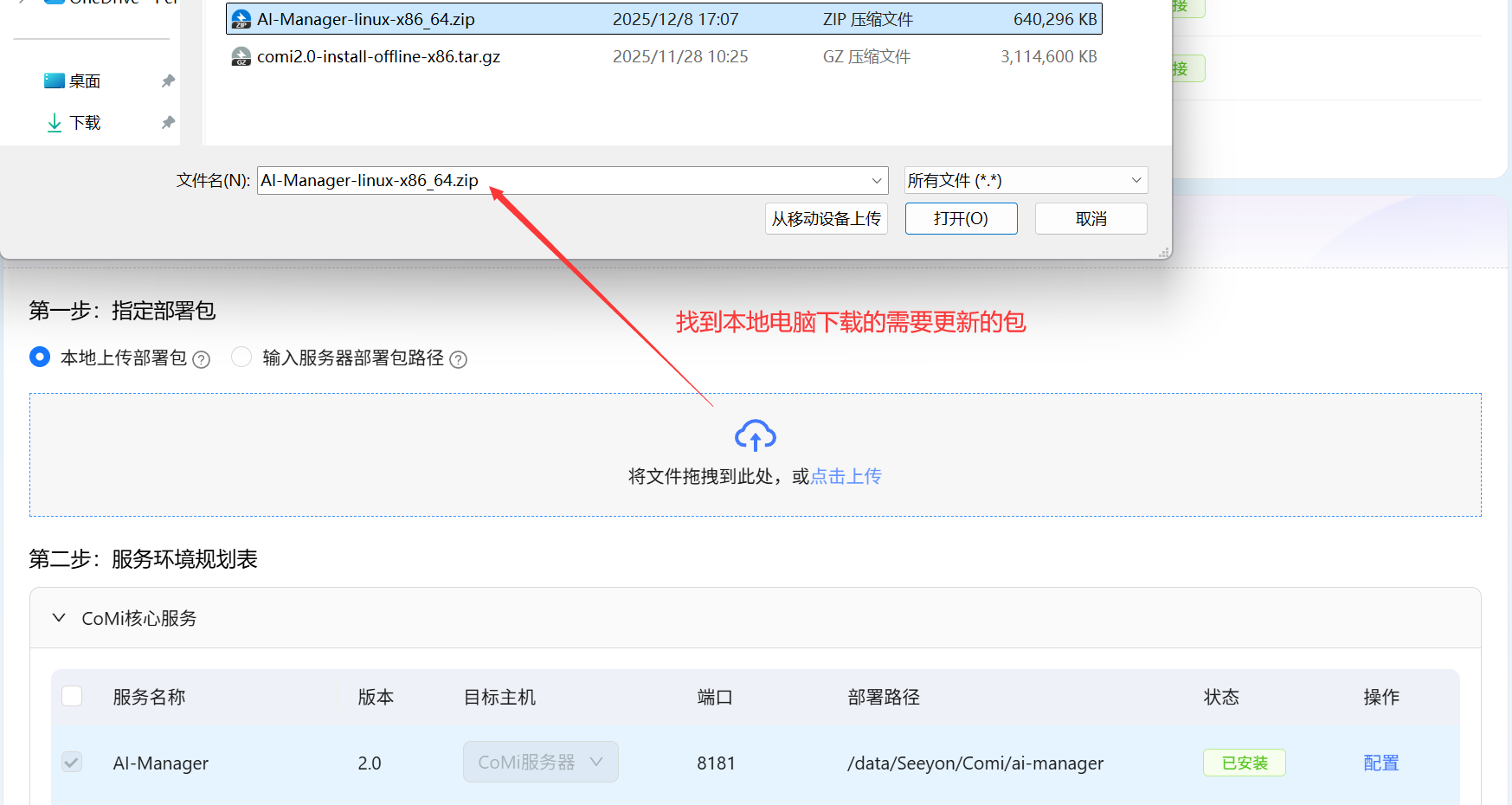Click the 服务名称 column header
The image size is (1512, 805).
click(x=150, y=697)
